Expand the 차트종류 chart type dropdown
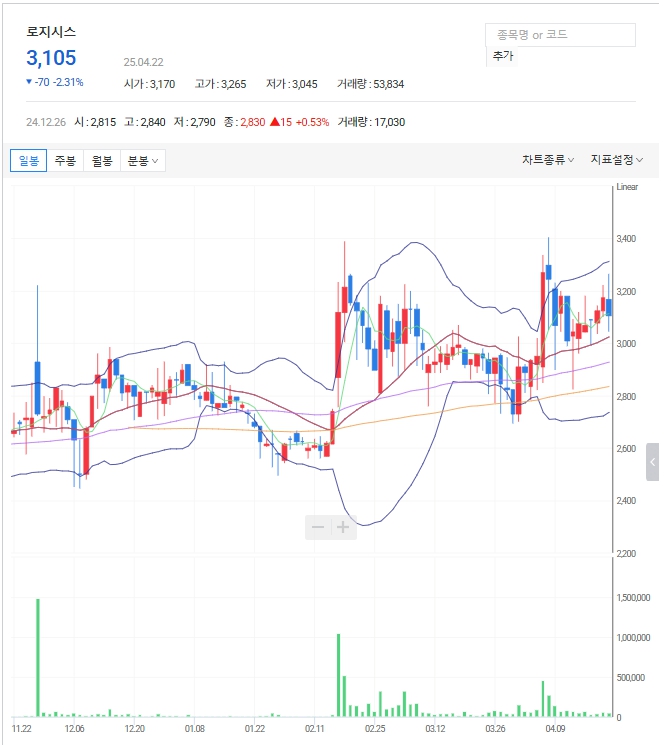666x745 pixels. click(x=548, y=160)
